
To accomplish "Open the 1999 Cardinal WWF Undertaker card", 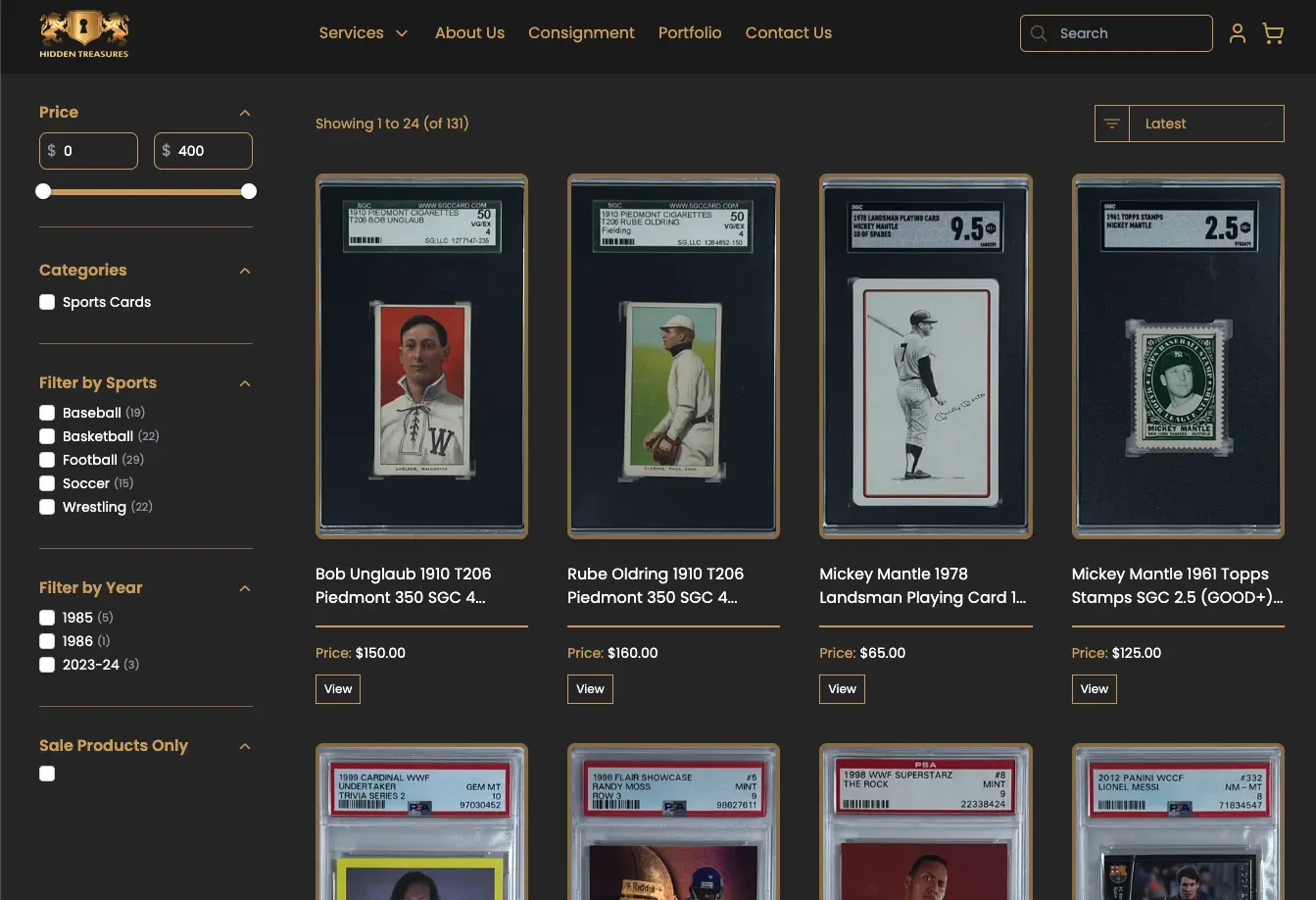I will 421,822.
